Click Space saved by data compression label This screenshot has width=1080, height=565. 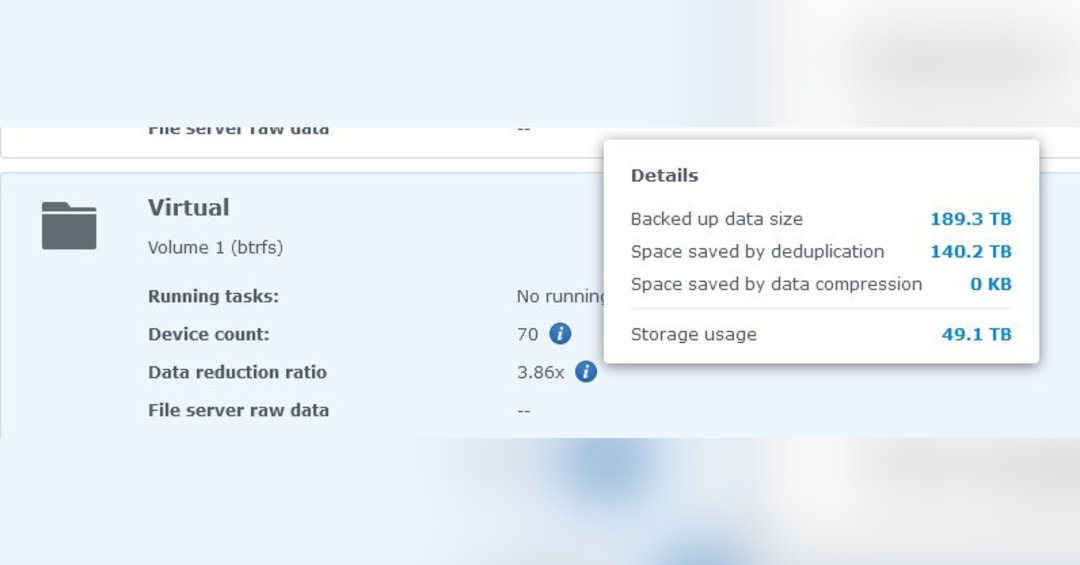click(x=776, y=284)
